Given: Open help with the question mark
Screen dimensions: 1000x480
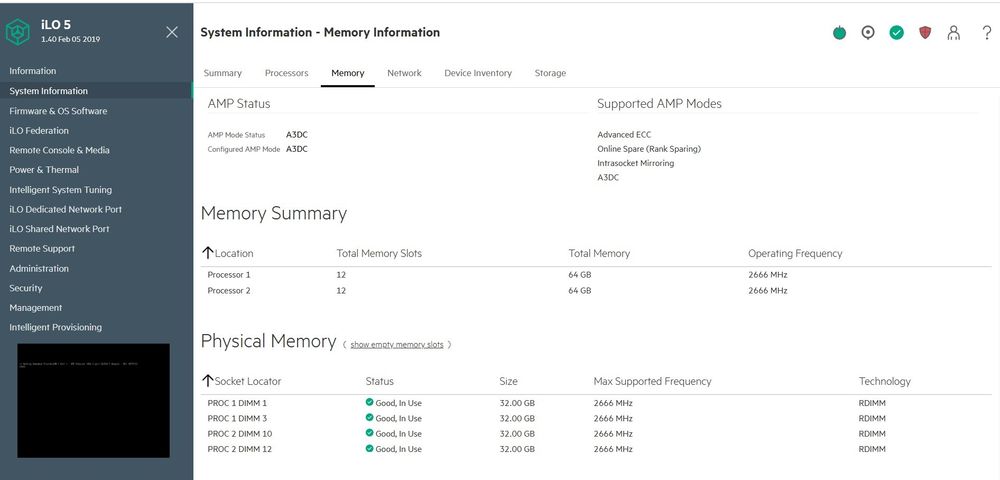Looking at the screenshot, I should click(987, 33).
